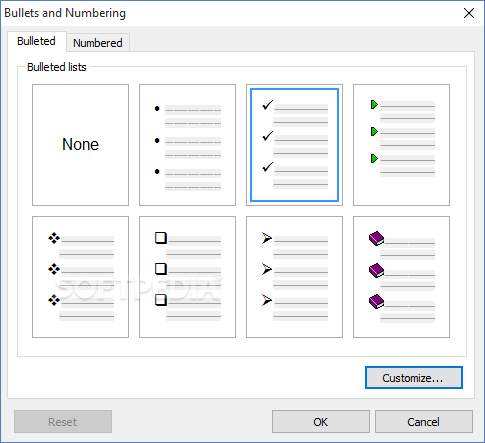This screenshot has height=443, width=485.
Task: Confirm with the OK button
Action: point(321,422)
